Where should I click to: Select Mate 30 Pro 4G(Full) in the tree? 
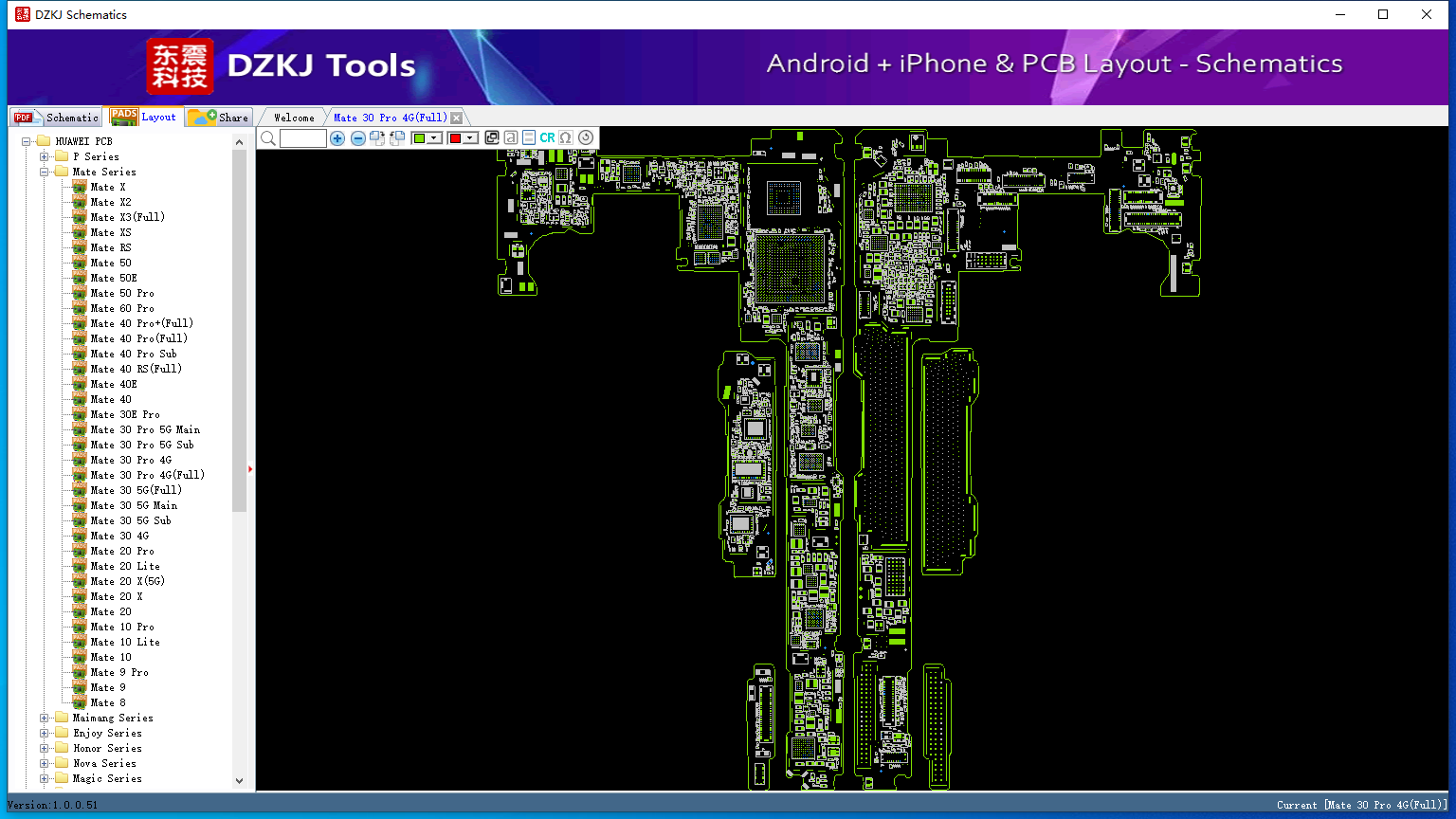[147, 475]
